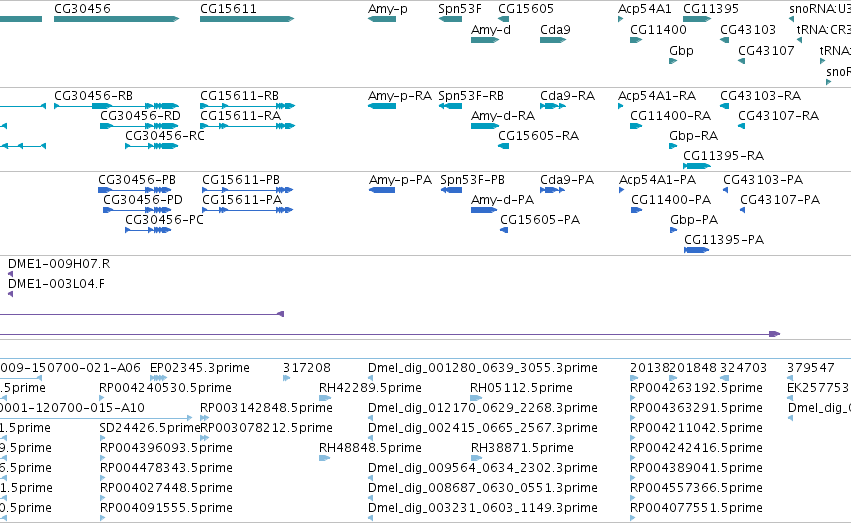Open the Acp54A1-RA transcript label
The height and width of the screenshot is (523, 851).
[657, 95]
